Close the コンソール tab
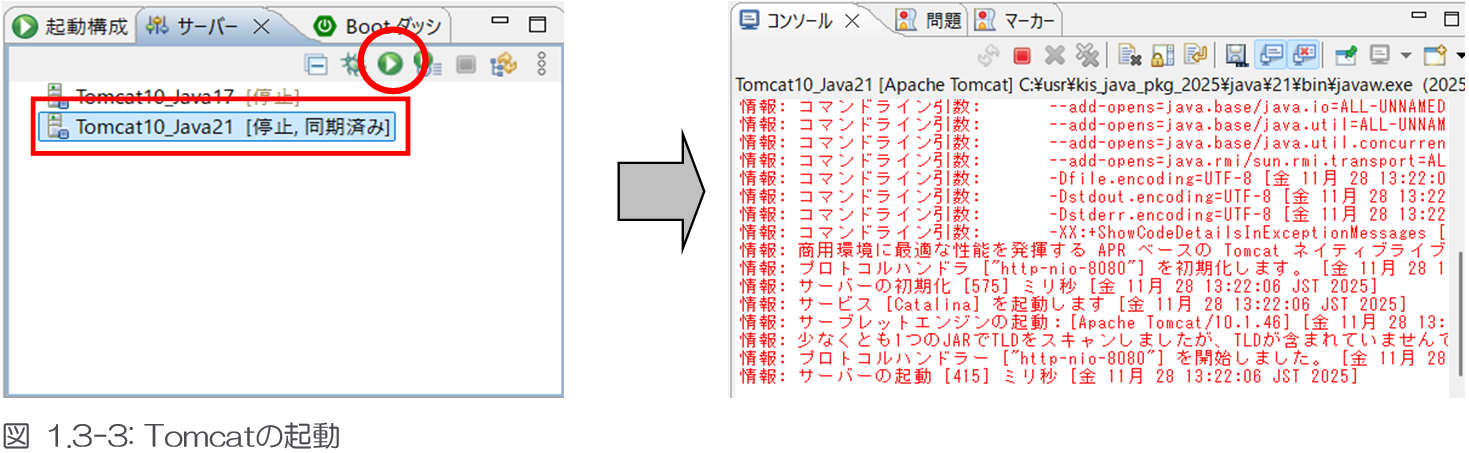Image resolution: width=1469 pixels, height=453 pixels. [852, 20]
